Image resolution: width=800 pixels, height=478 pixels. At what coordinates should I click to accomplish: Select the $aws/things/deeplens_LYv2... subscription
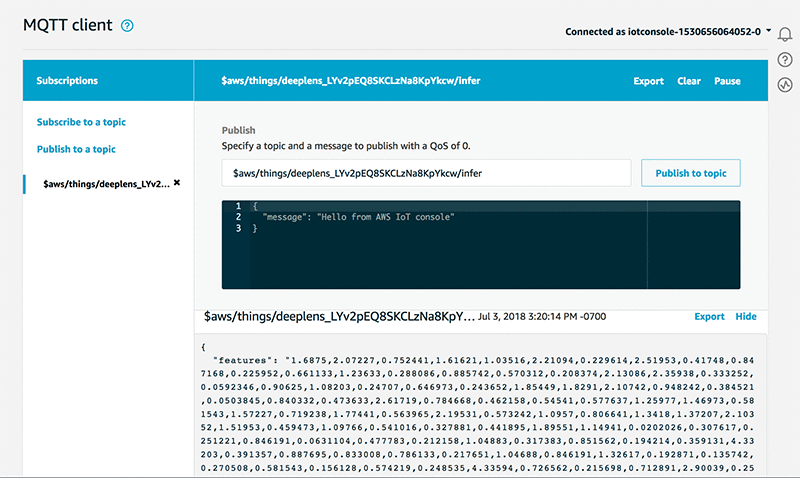[106, 184]
